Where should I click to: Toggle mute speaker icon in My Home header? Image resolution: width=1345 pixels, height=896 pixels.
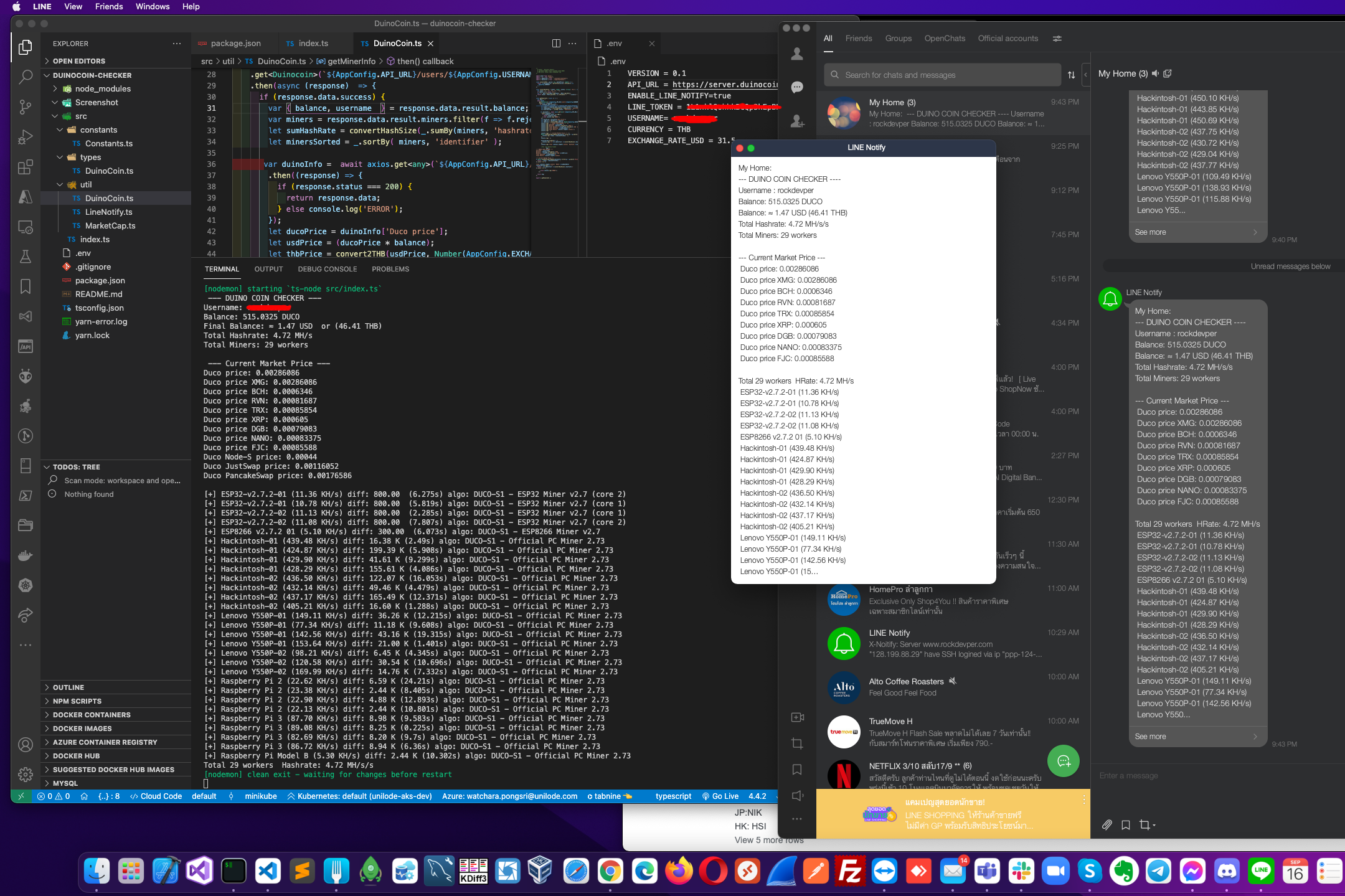point(1156,73)
